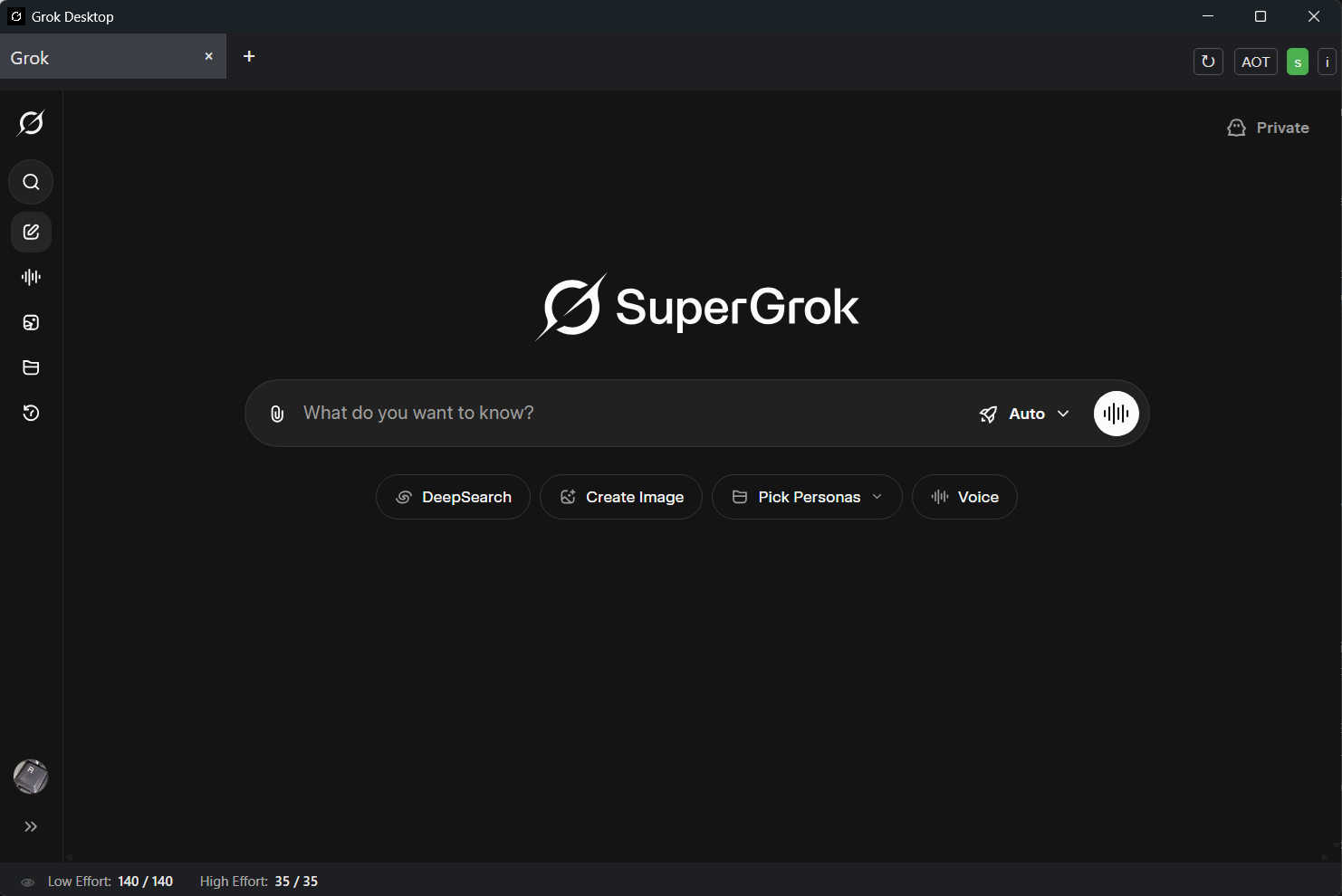The width and height of the screenshot is (1342, 896).
Task: Click the green S button
Action: [x=1298, y=62]
